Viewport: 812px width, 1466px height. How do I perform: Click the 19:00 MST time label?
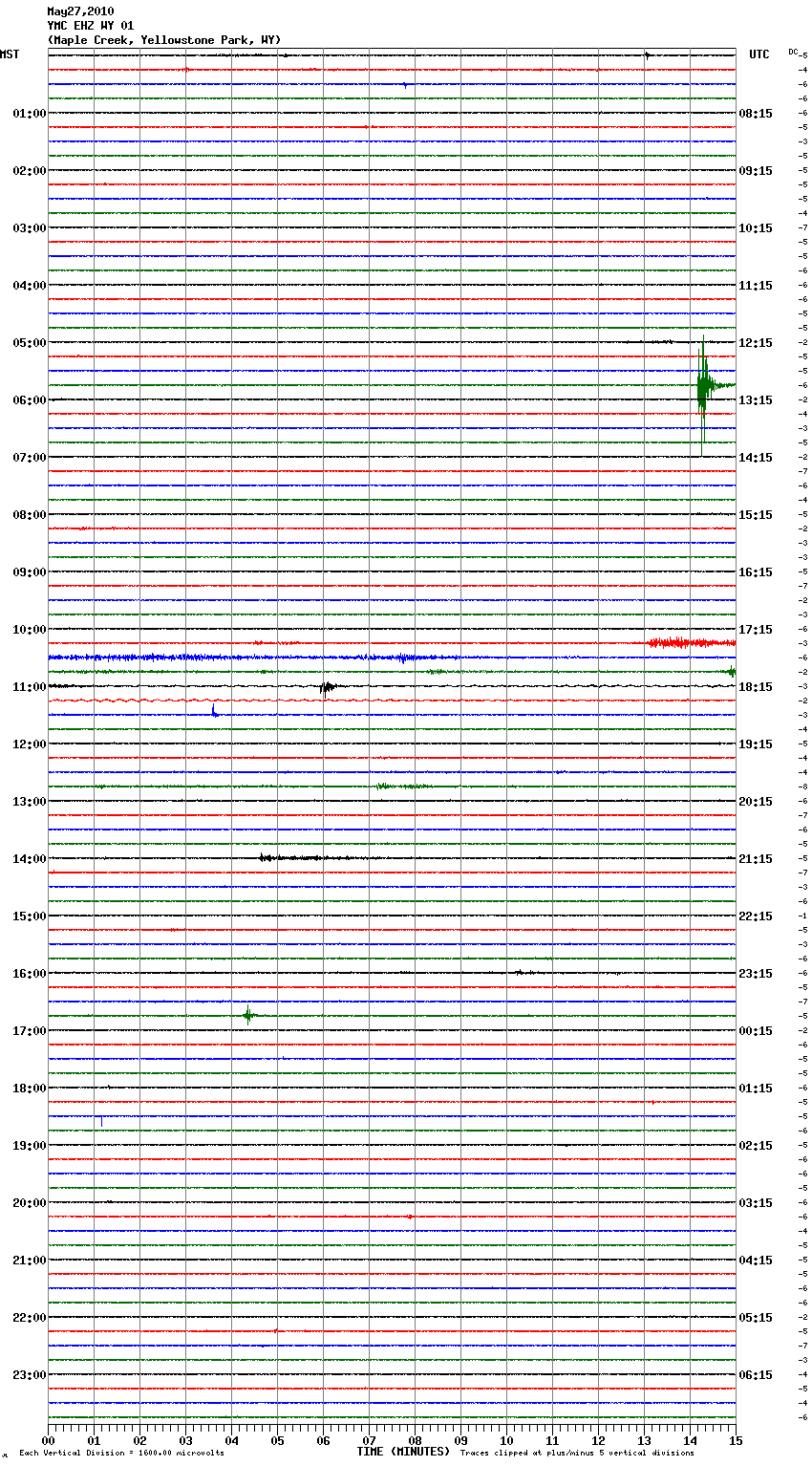(x=30, y=1146)
